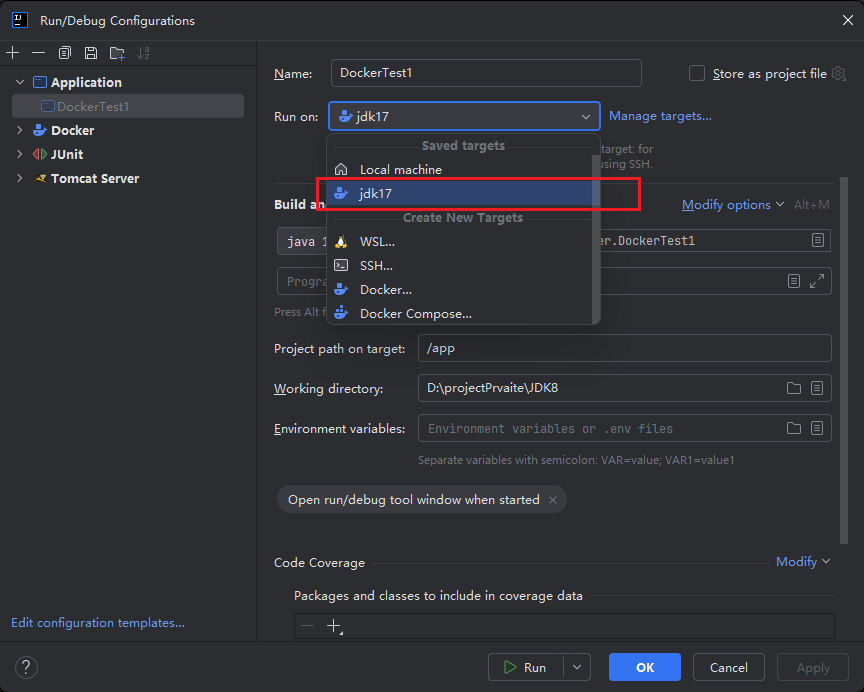The height and width of the screenshot is (692, 864).
Task: Open main class expand list icon
Action: tap(818, 240)
